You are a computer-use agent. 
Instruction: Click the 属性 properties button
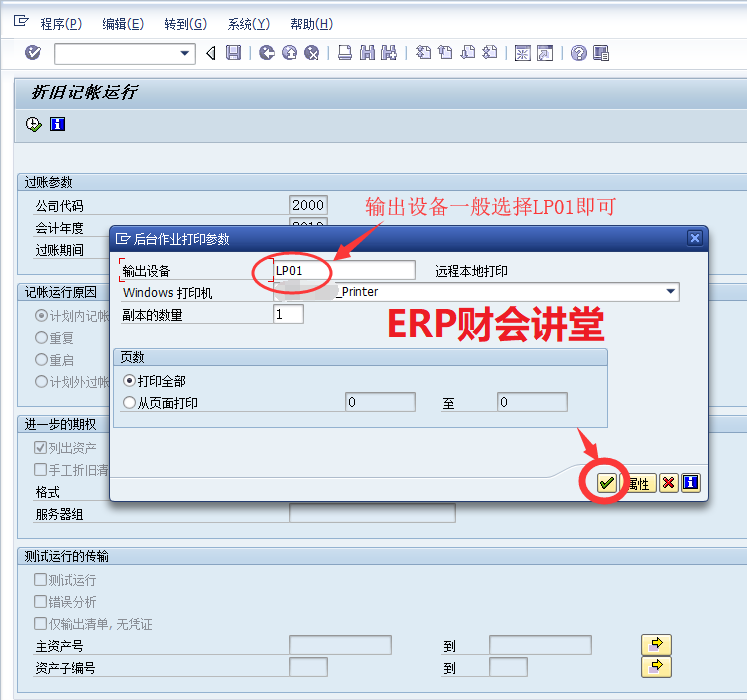(x=638, y=484)
